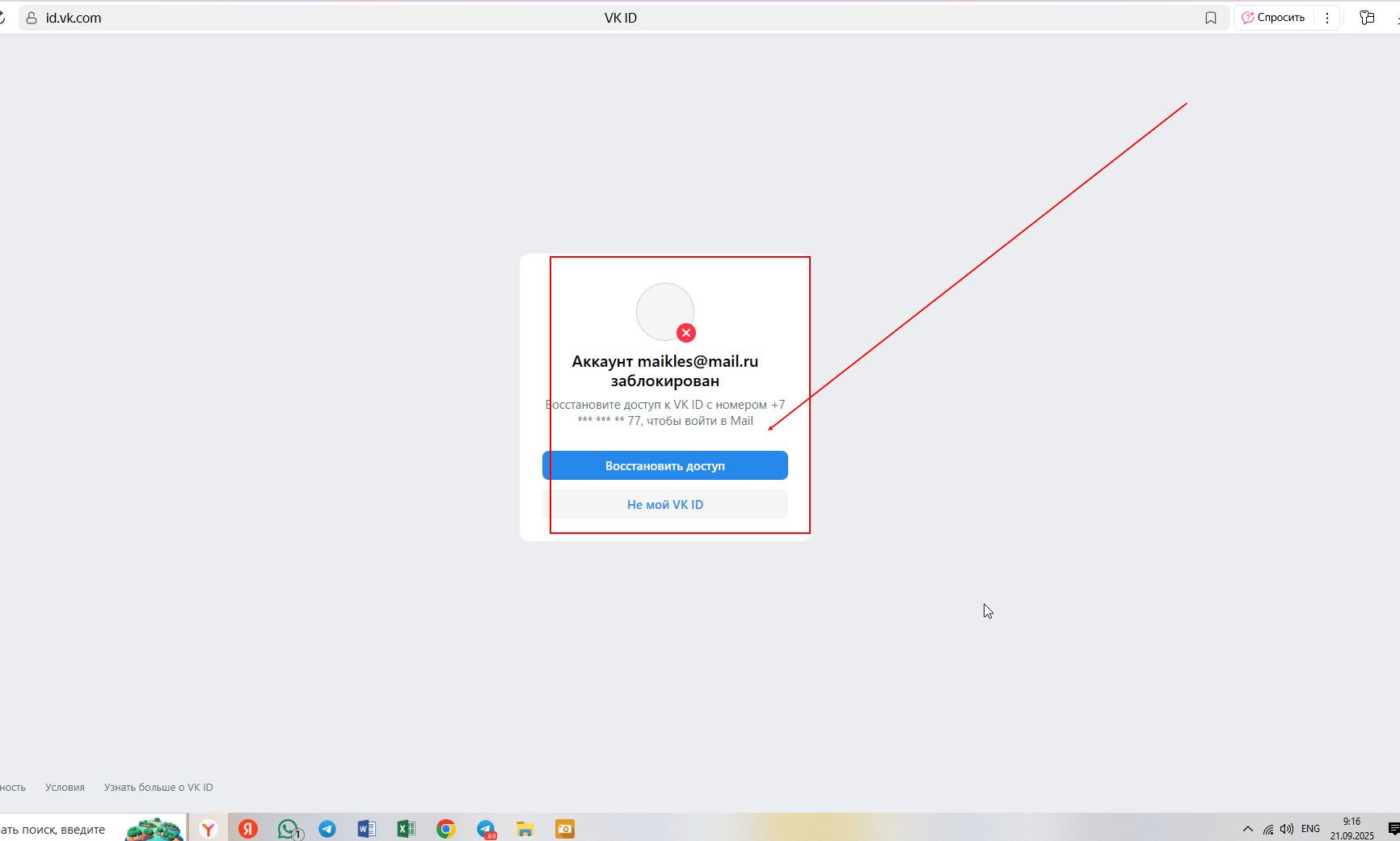The image size is (1400, 841).
Task: Bookmark this page using the bookmark icon
Action: tap(1210, 18)
